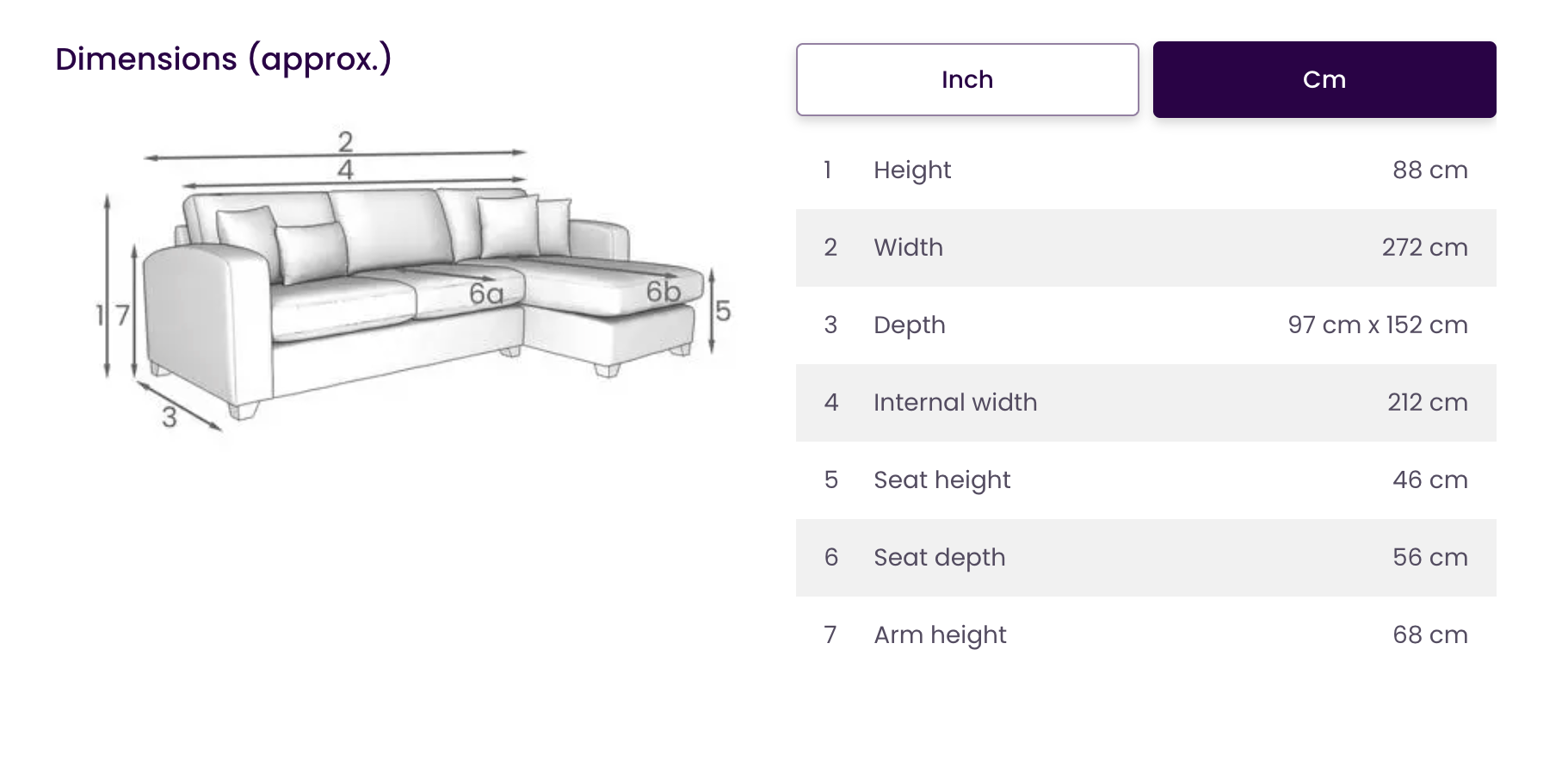1568x761 pixels.
Task: Select the Internal width row label
Action: pos(955,403)
